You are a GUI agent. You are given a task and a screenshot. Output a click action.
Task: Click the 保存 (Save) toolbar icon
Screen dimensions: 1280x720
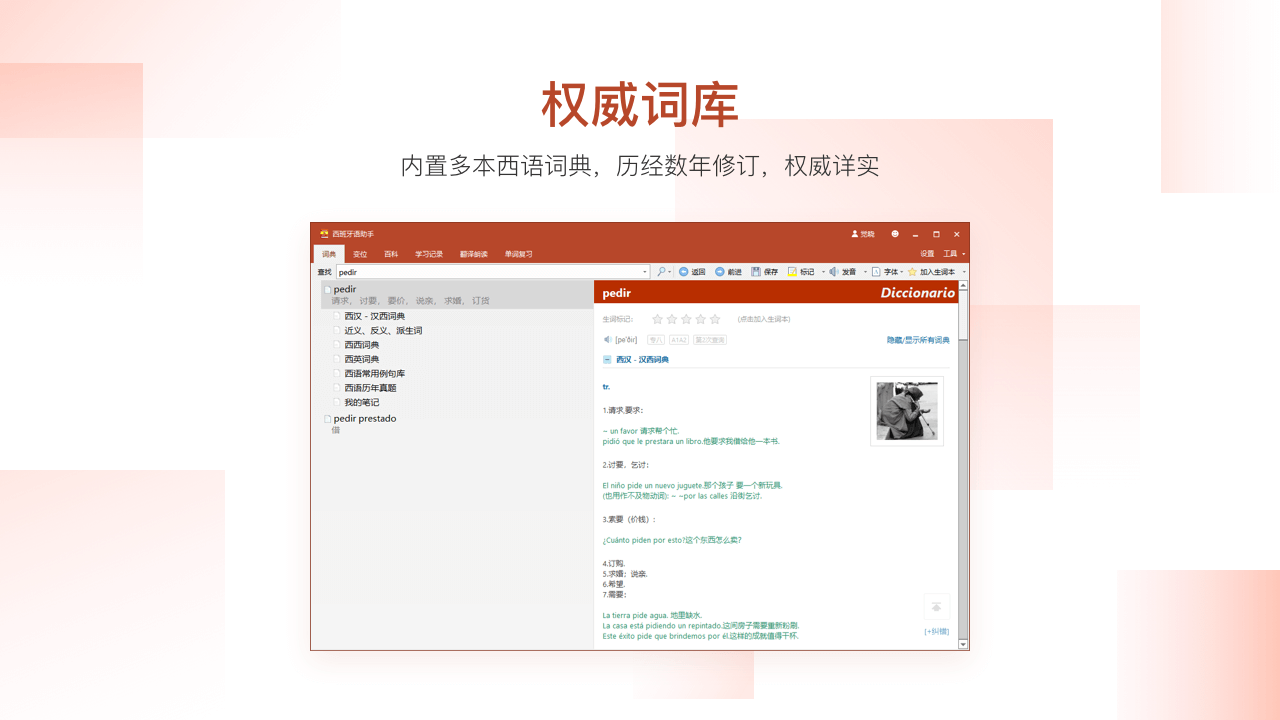click(x=757, y=271)
